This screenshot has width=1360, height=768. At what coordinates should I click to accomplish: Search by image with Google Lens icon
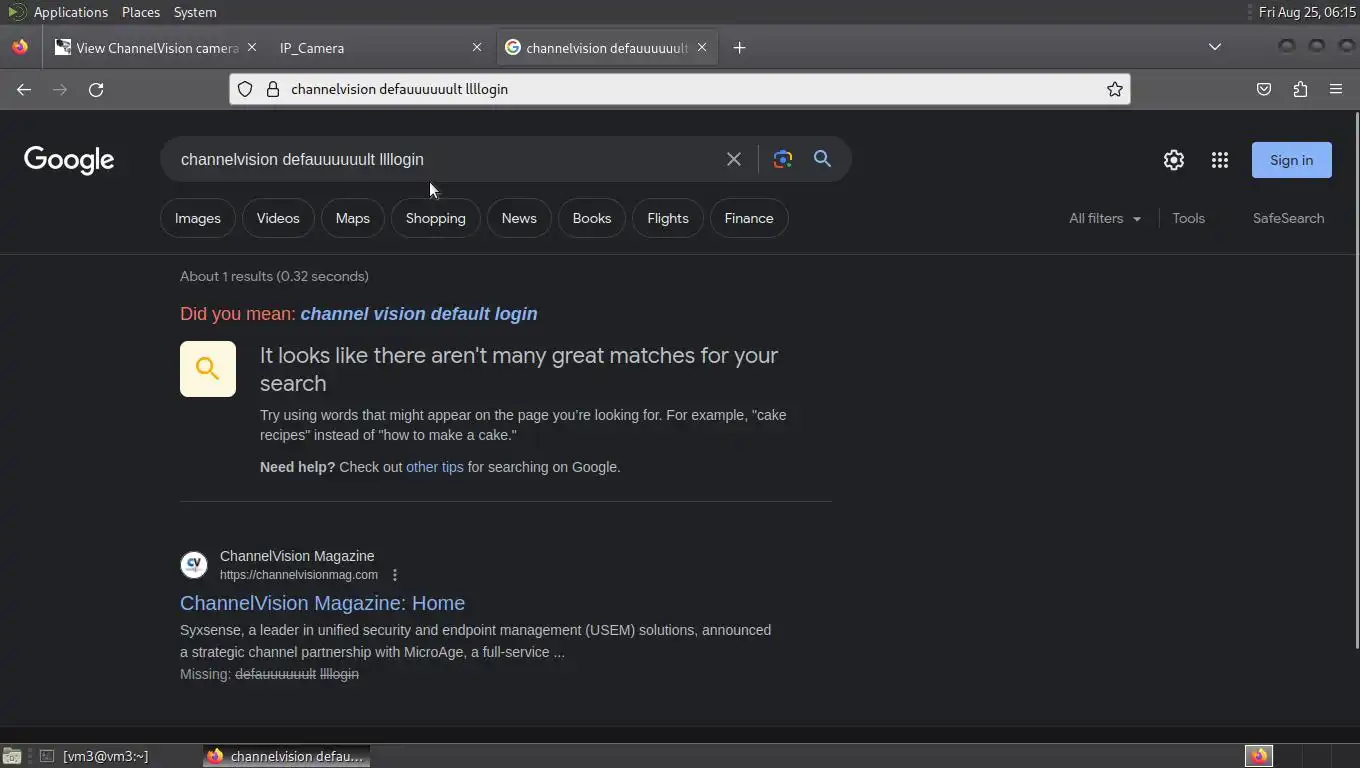[783, 159]
